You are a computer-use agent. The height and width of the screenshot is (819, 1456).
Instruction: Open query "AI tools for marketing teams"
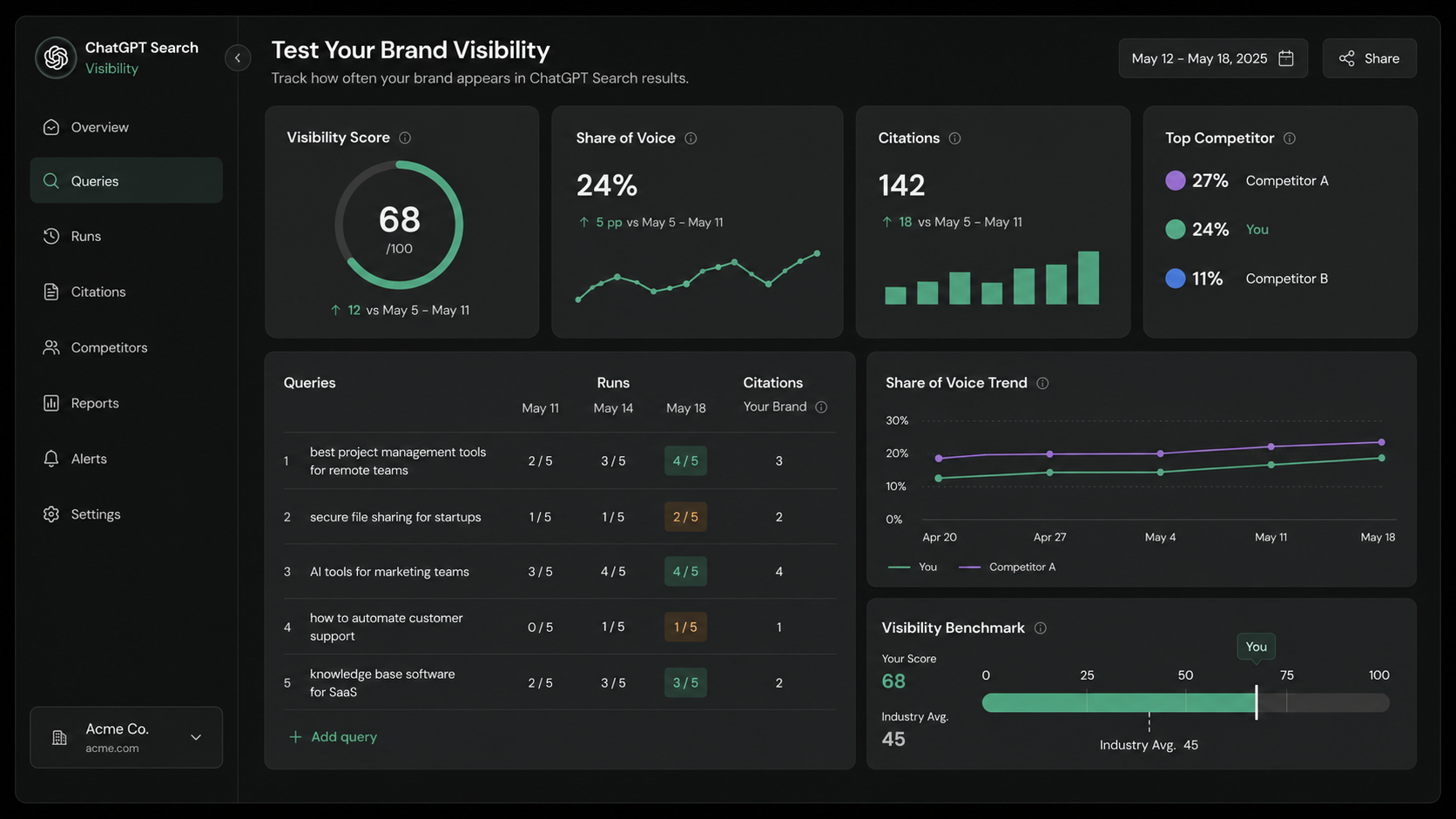389,572
